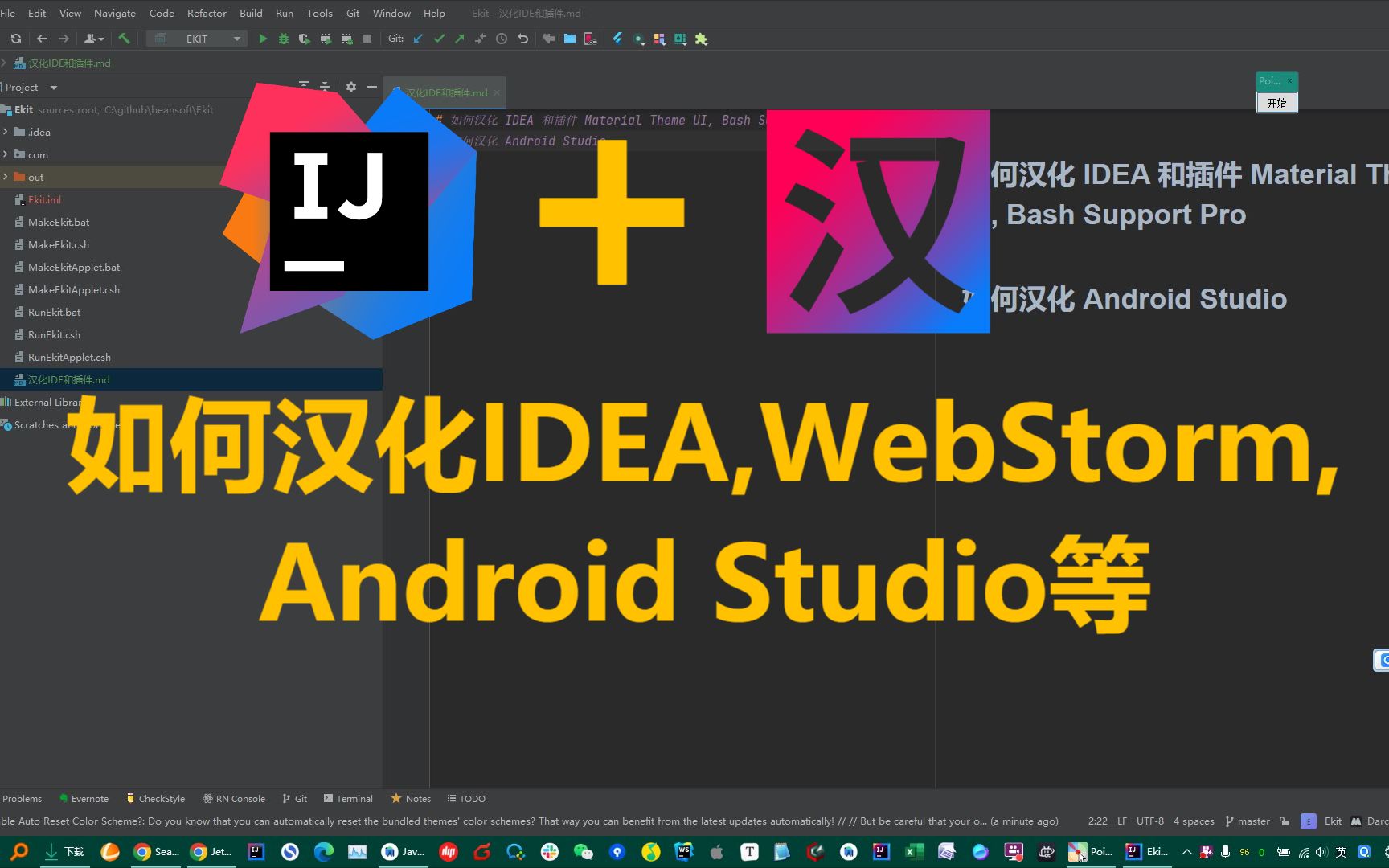Open WeChat from the taskbar
This screenshot has height=868, width=1389.
[x=583, y=852]
